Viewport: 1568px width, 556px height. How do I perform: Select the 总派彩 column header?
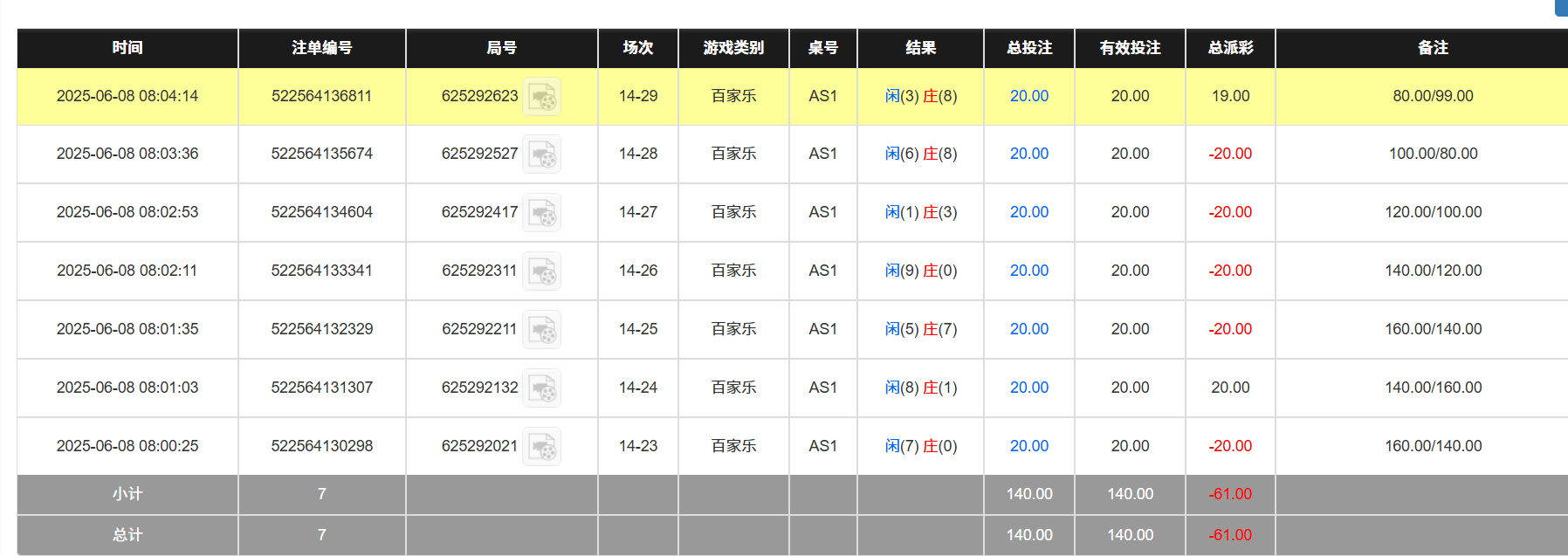tap(1230, 48)
